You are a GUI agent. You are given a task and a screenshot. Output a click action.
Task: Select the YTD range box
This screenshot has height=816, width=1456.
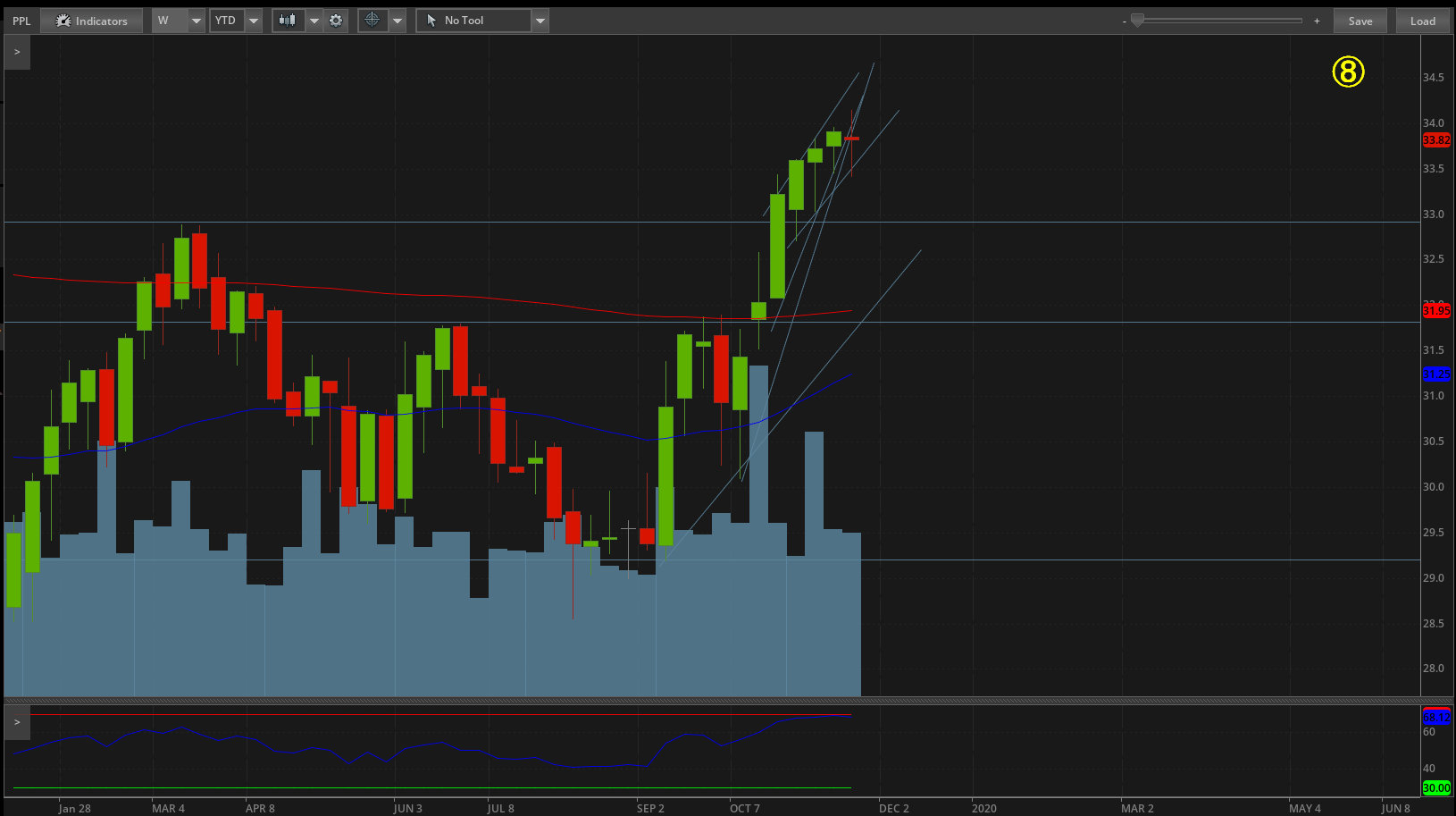[228, 21]
